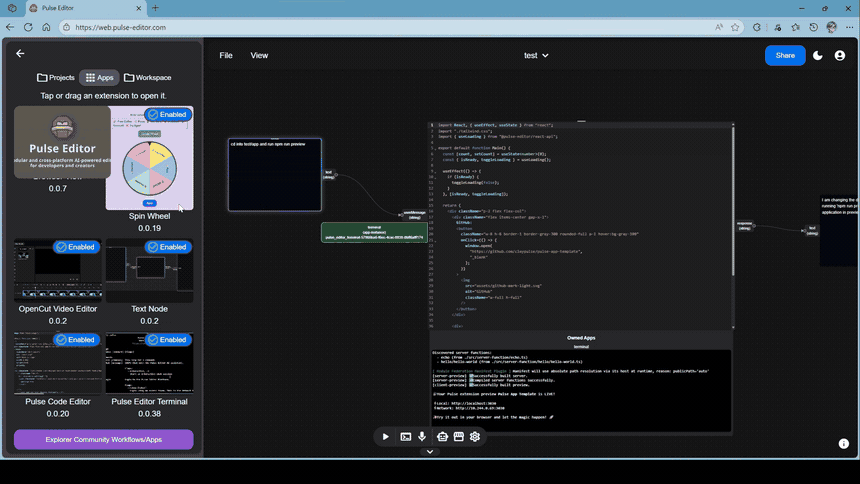Toggle the Enabled badge on Spin Wheel

(x=167, y=115)
